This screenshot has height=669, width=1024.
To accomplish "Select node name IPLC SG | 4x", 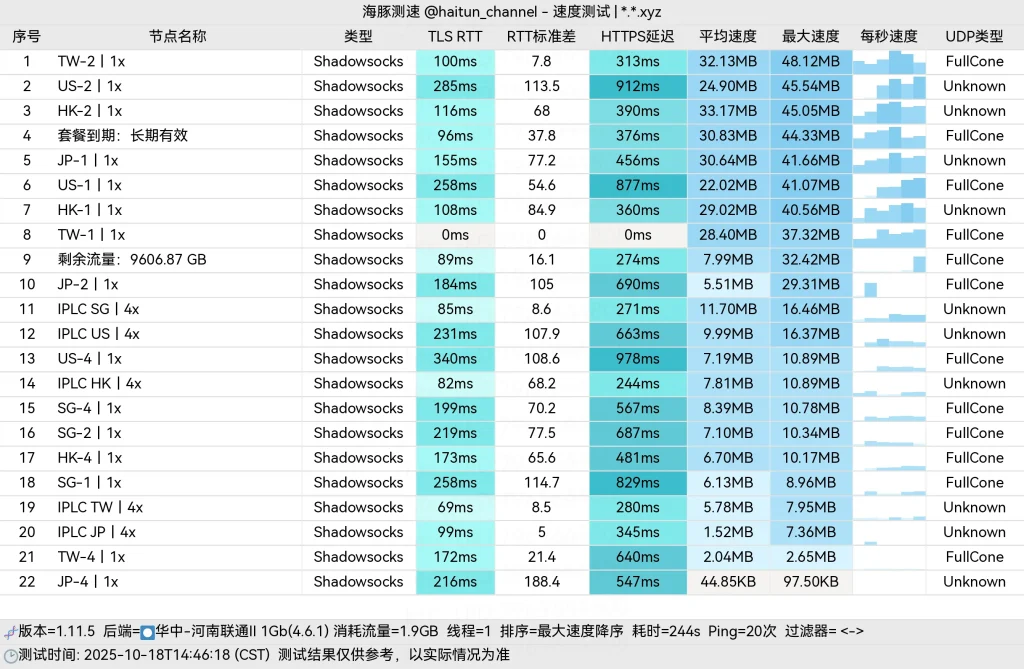I will point(99,309).
